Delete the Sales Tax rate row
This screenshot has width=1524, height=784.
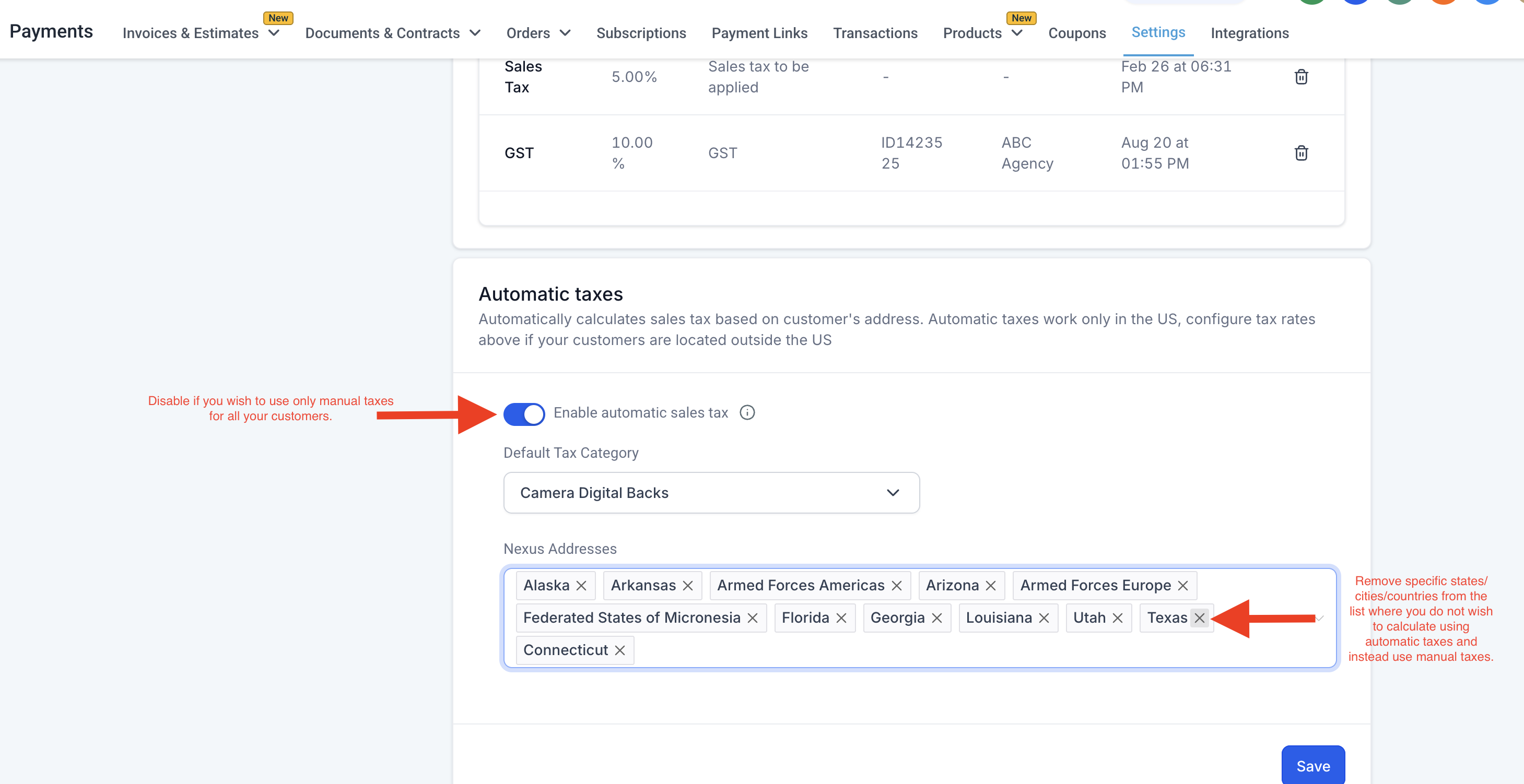pyautogui.click(x=1301, y=77)
